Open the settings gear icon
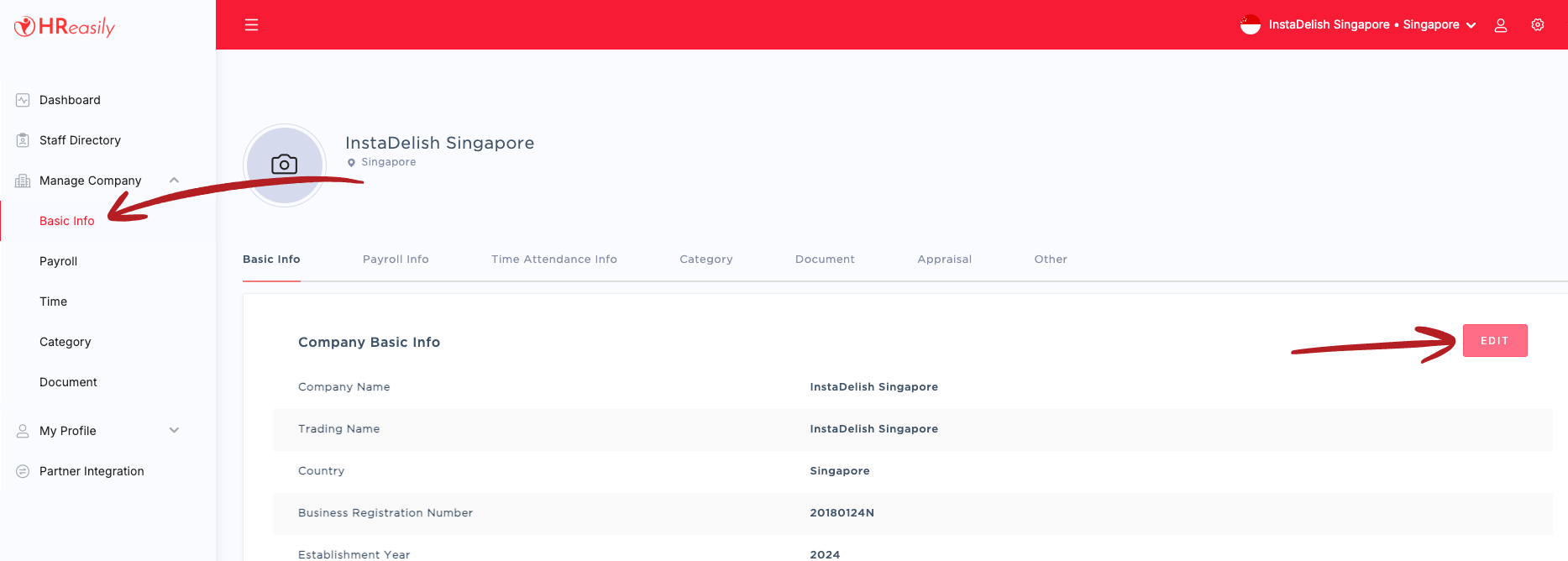The width and height of the screenshot is (1568, 561). (x=1538, y=25)
